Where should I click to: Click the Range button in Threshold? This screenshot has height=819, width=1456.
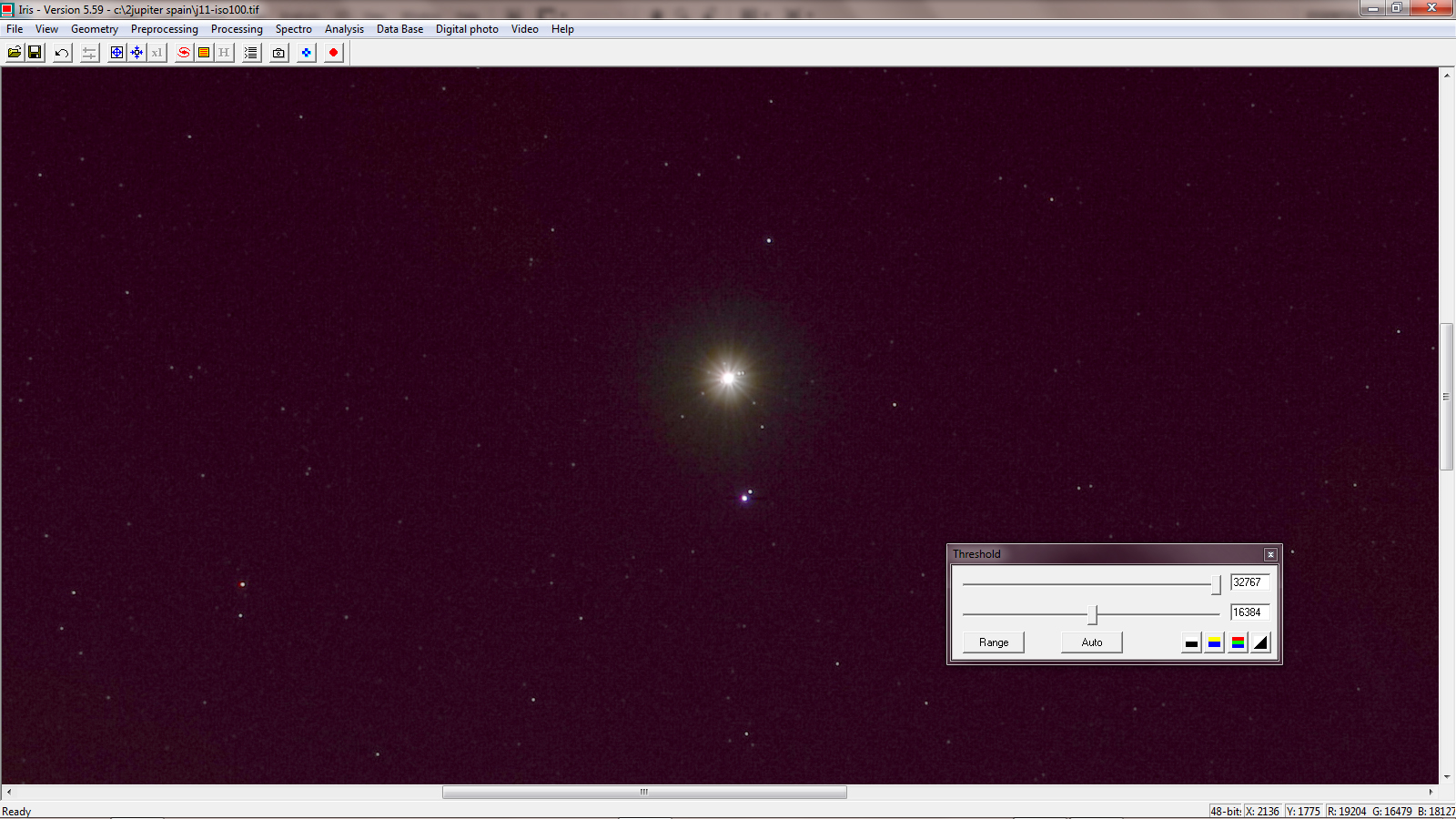994,642
